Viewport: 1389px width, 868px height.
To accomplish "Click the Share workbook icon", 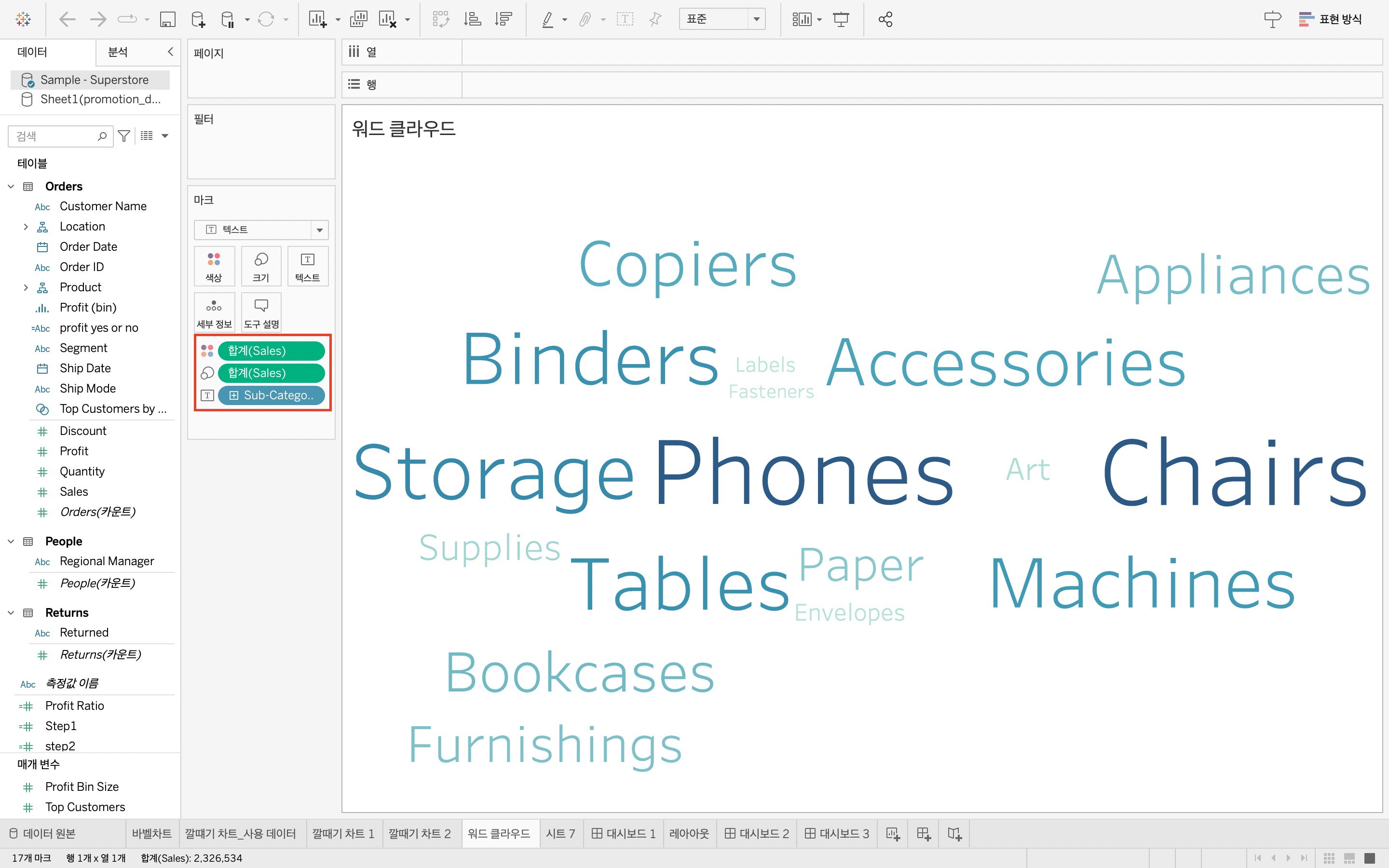I will (885, 19).
